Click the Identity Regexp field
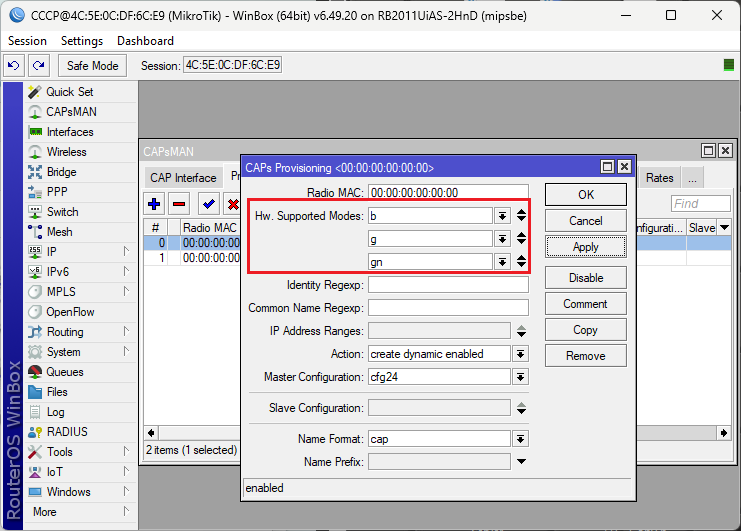 tap(448, 285)
